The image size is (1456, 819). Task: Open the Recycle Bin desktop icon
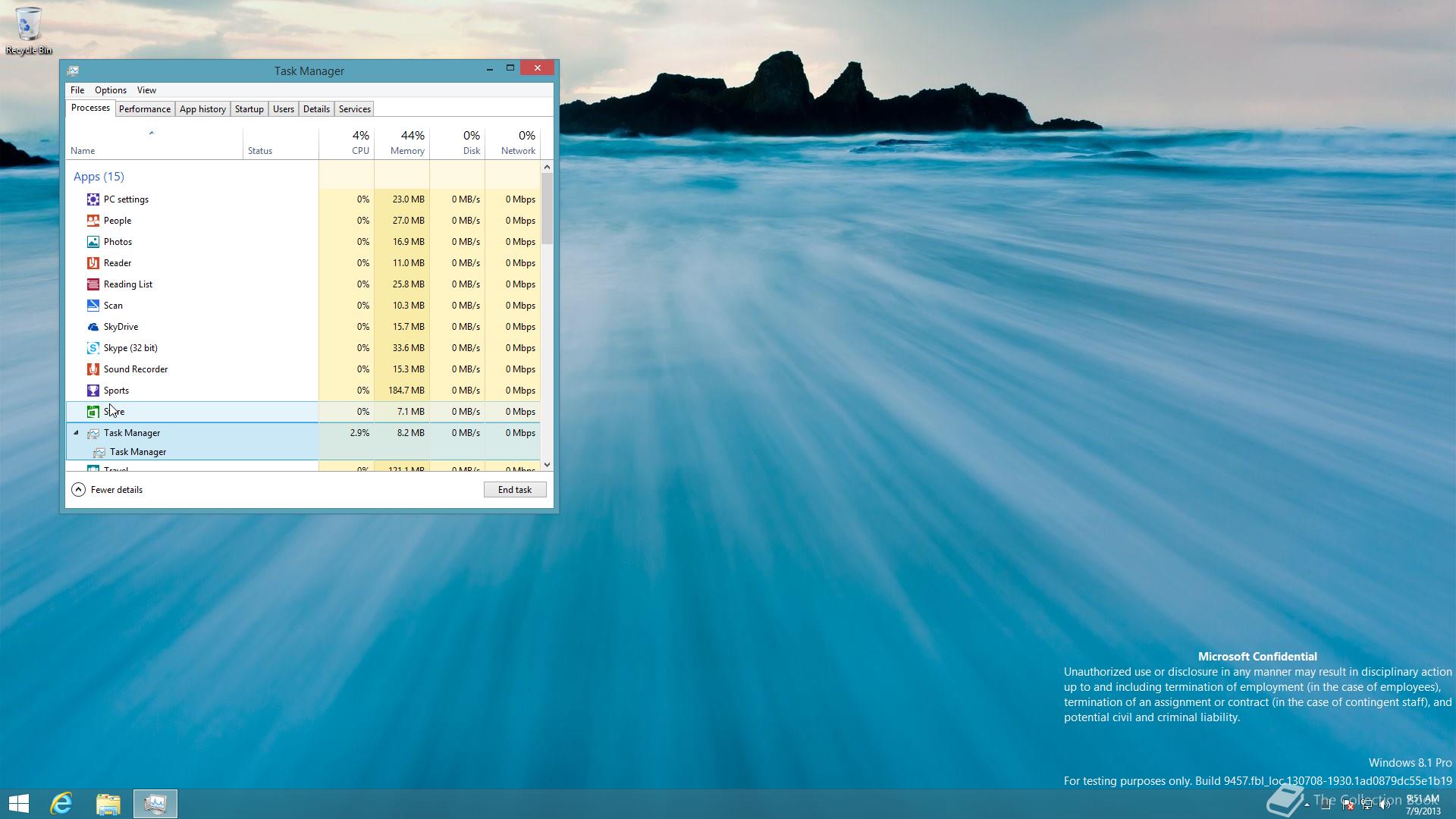29,30
